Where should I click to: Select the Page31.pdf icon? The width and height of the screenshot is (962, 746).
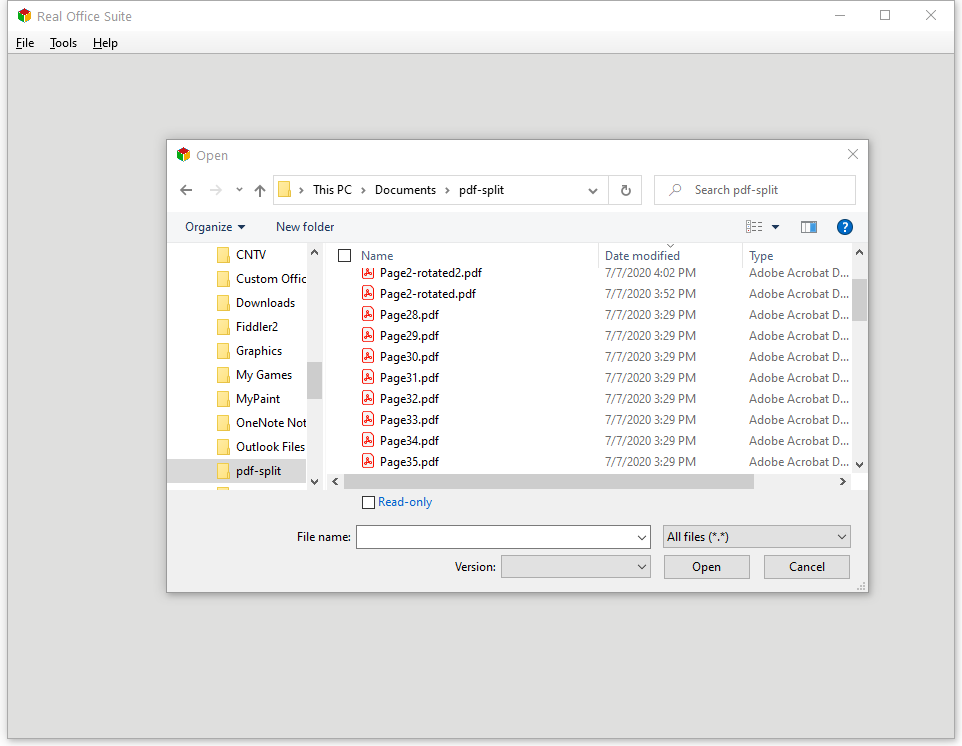tap(367, 377)
